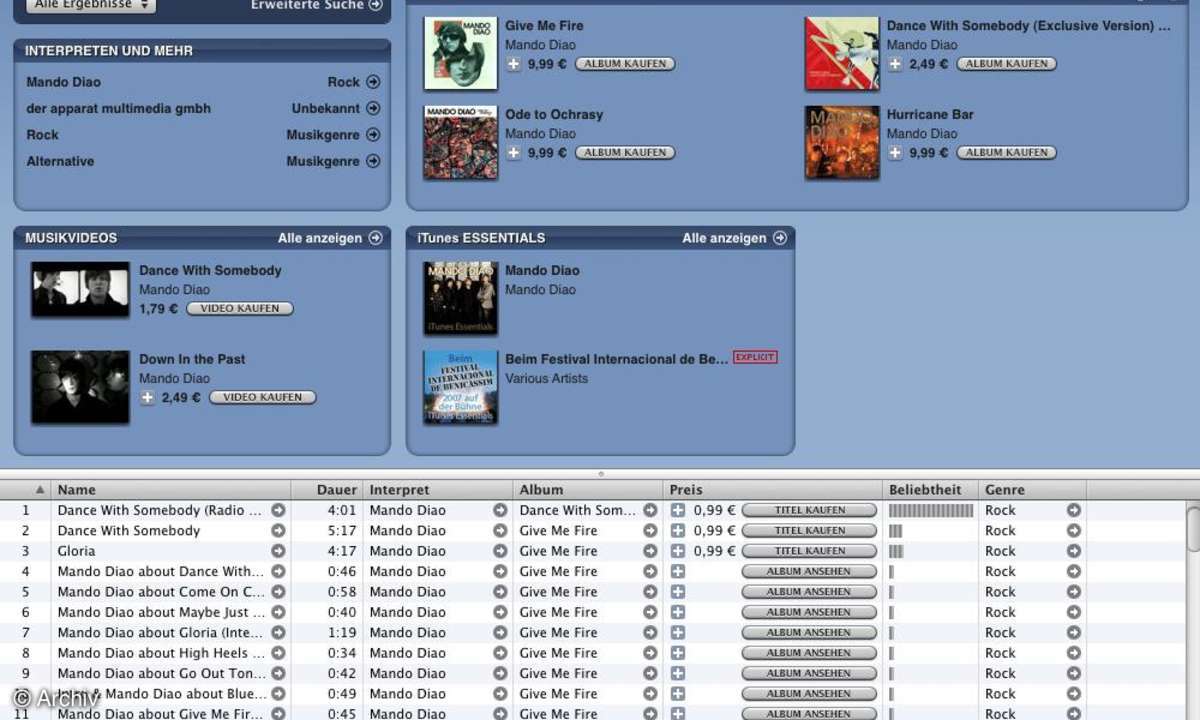Select track Mando Diao about Gloria (Inte
The width and height of the screenshot is (1200, 720).
pyautogui.click(x=161, y=633)
